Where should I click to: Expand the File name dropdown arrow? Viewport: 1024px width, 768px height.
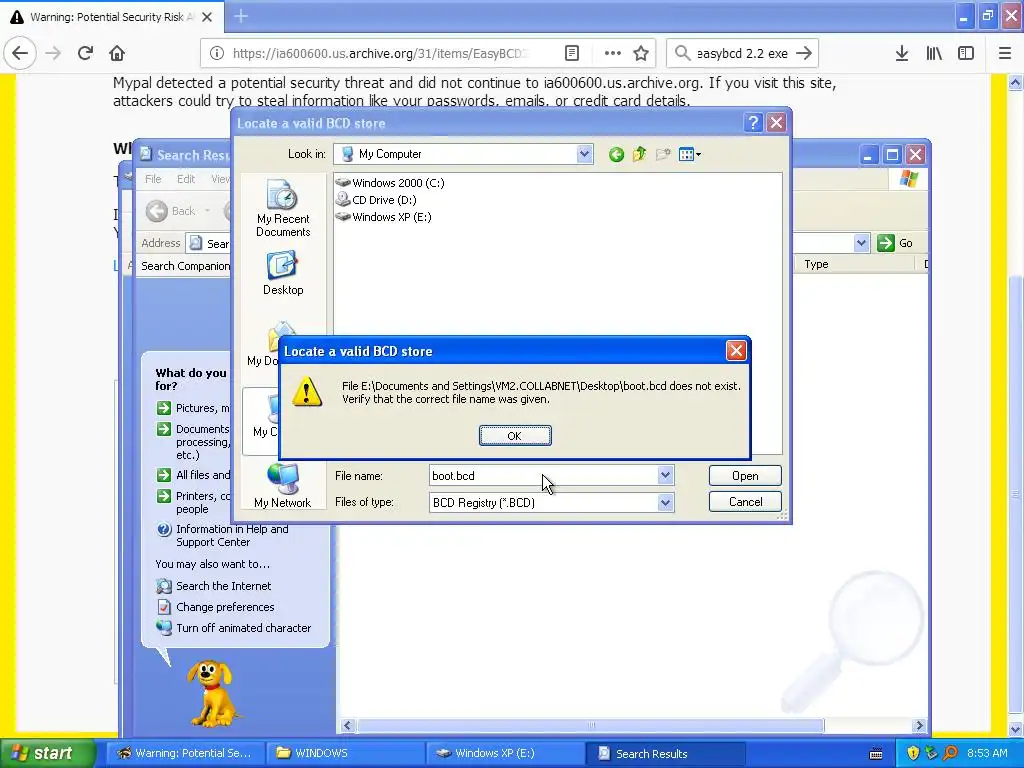665,475
